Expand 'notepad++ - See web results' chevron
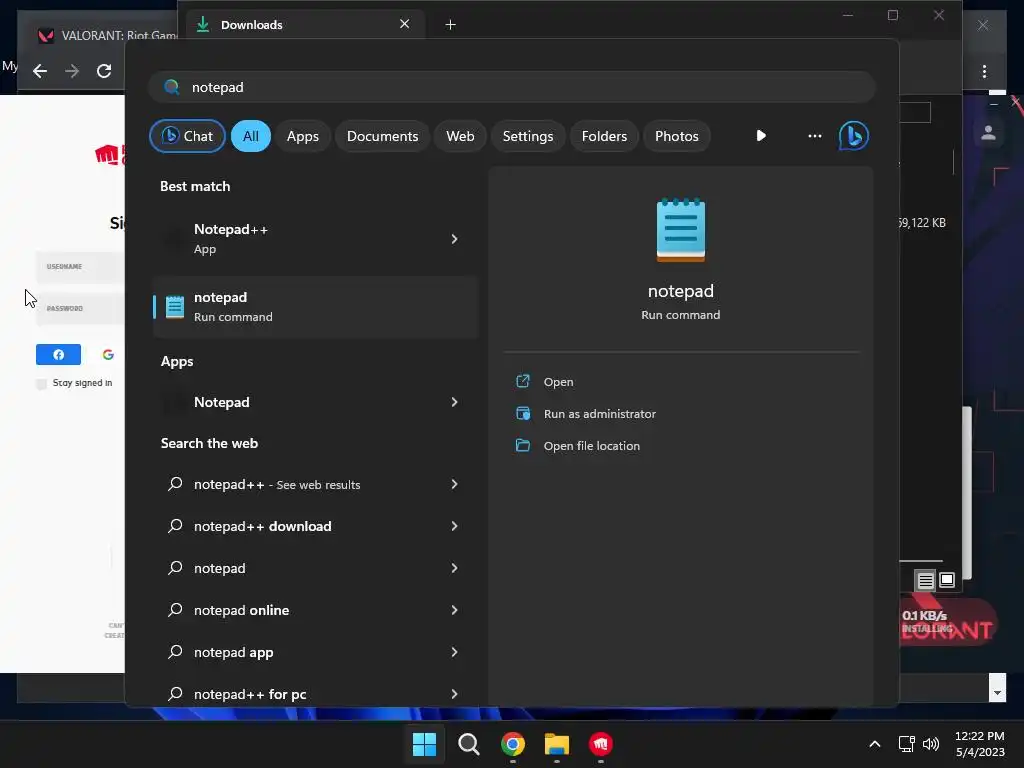 [x=455, y=485]
